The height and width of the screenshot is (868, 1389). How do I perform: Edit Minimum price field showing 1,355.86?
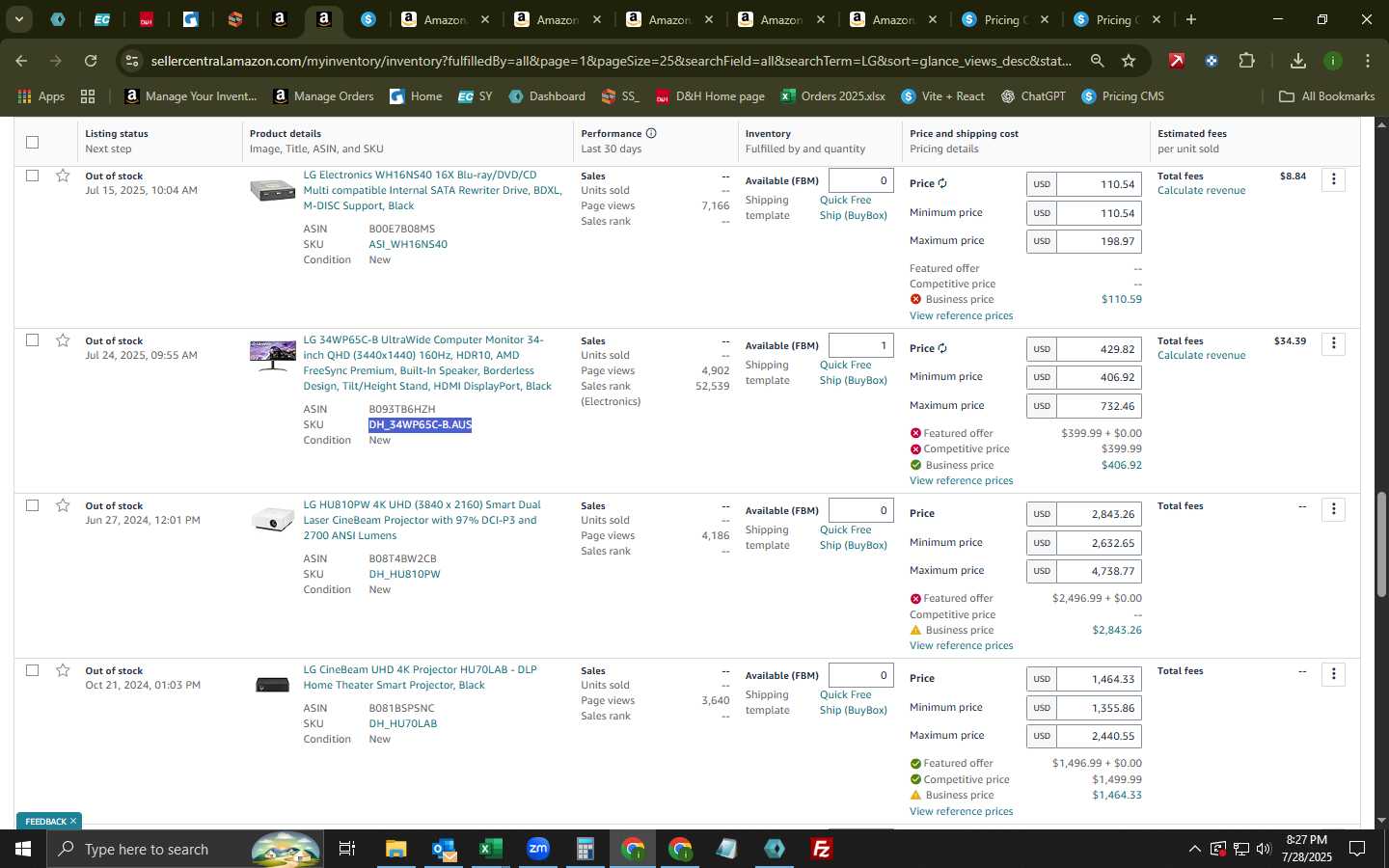pos(1099,708)
